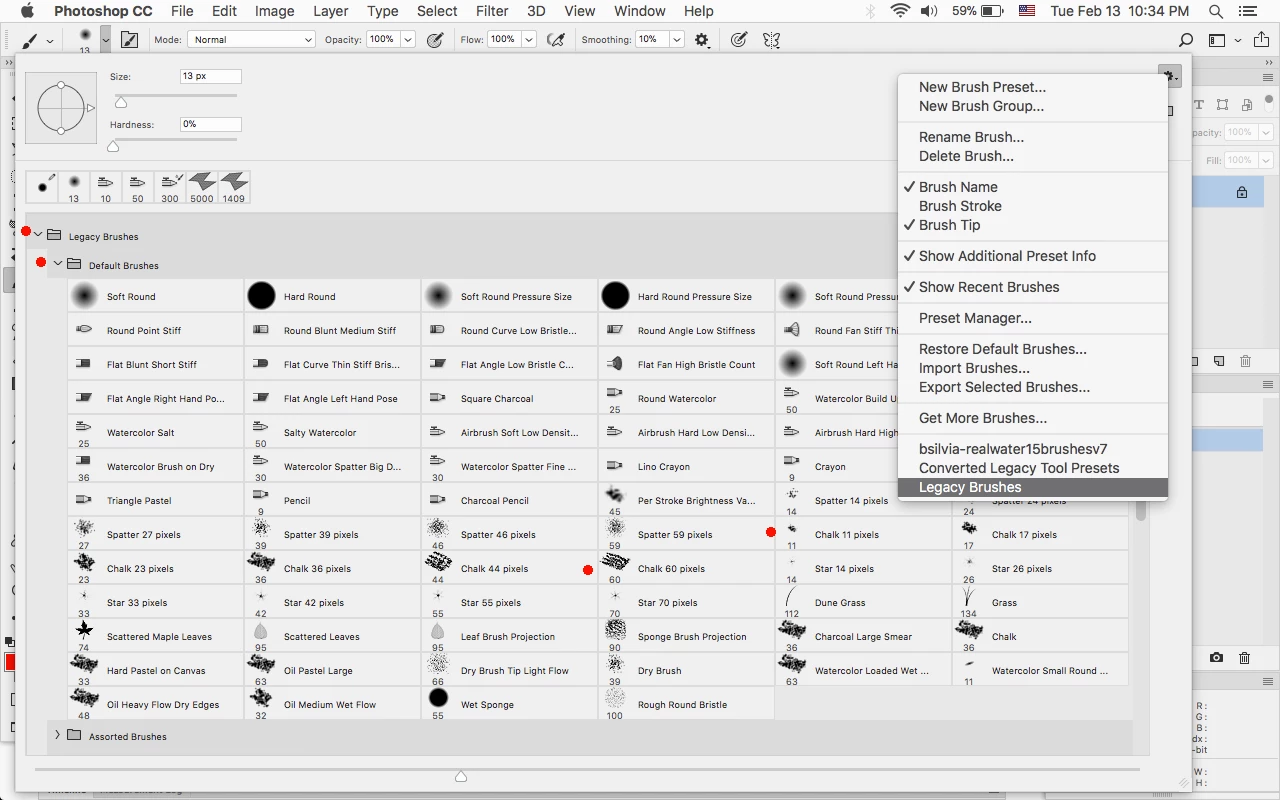Open the Opacity dropdown arrow
The height and width of the screenshot is (800, 1280).
(408, 40)
